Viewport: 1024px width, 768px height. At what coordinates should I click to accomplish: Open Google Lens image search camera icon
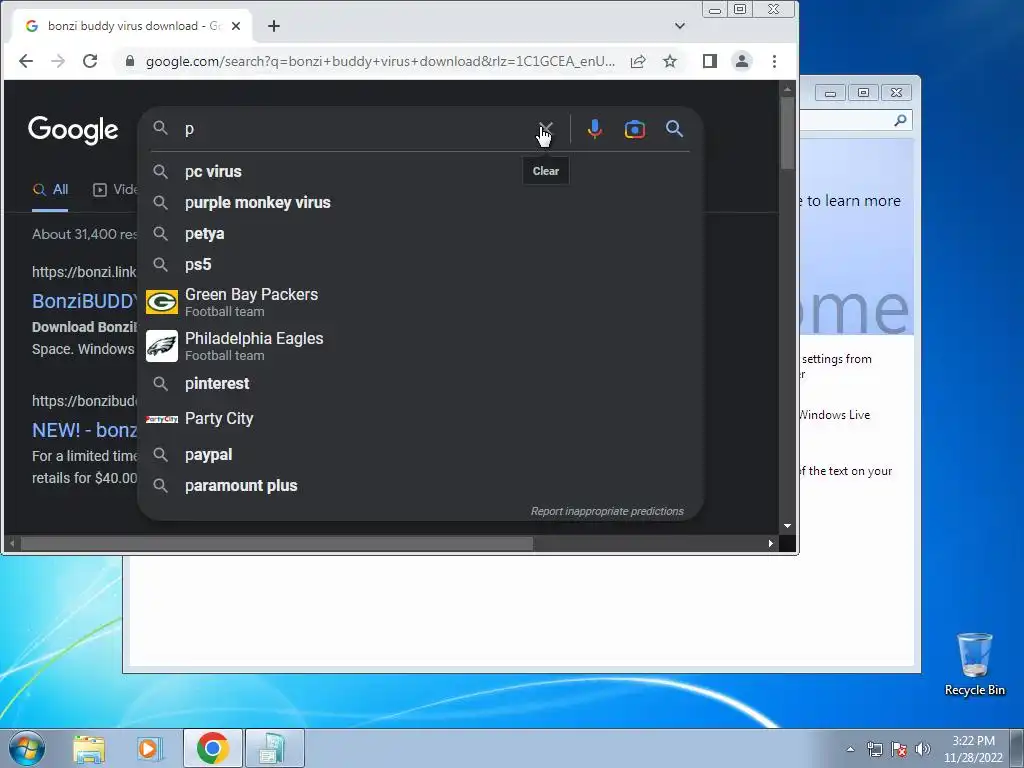[635, 129]
